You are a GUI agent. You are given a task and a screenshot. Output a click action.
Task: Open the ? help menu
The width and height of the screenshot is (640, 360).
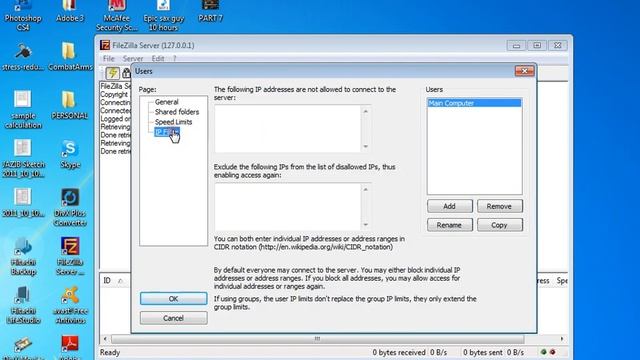click(x=174, y=58)
